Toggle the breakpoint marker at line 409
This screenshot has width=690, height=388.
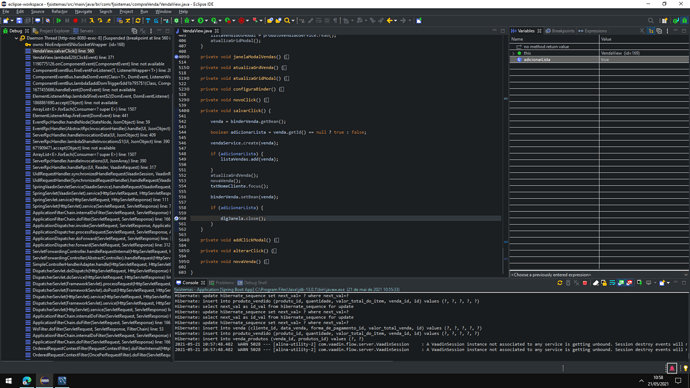click(176, 57)
